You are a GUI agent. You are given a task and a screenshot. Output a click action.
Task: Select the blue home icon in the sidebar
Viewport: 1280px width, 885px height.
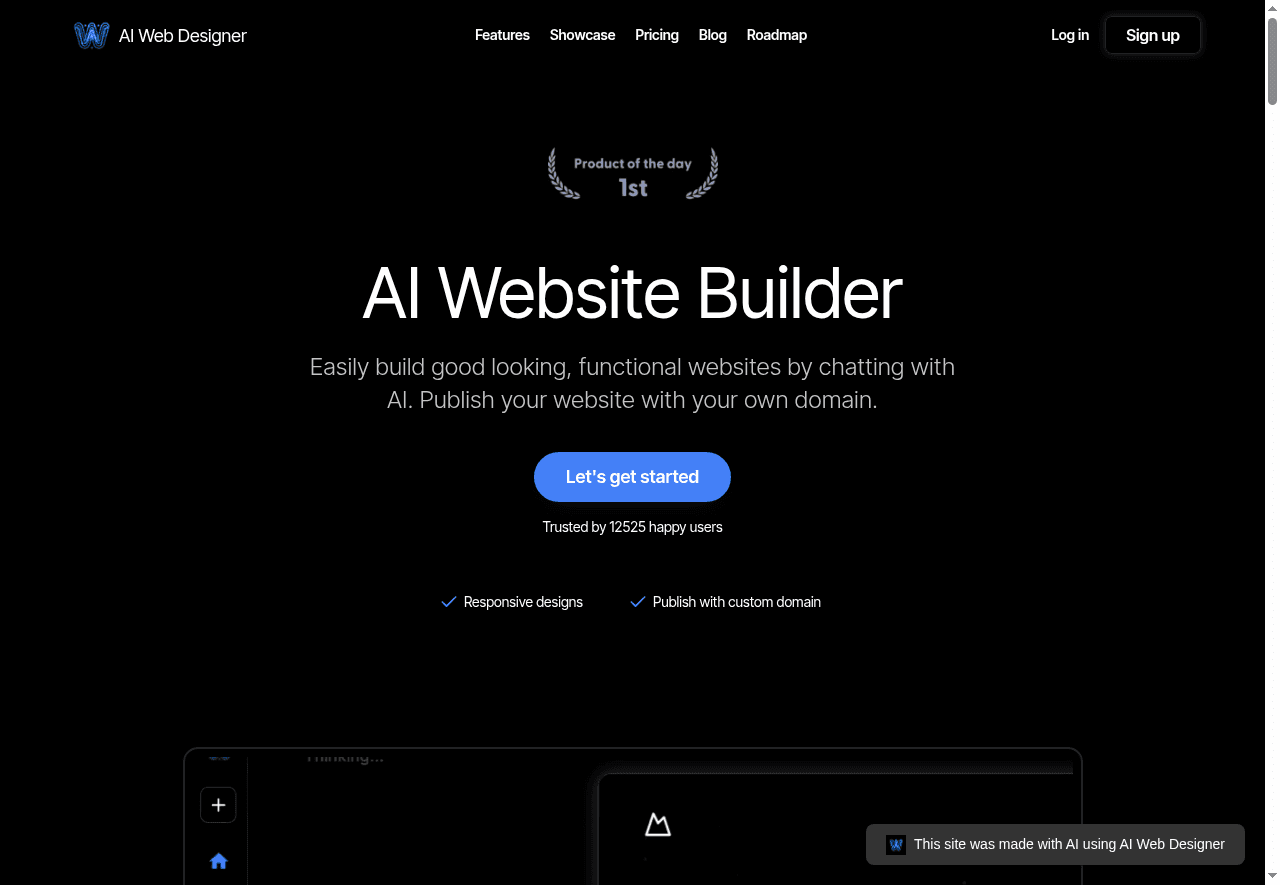pyautogui.click(x=218, y=860)
